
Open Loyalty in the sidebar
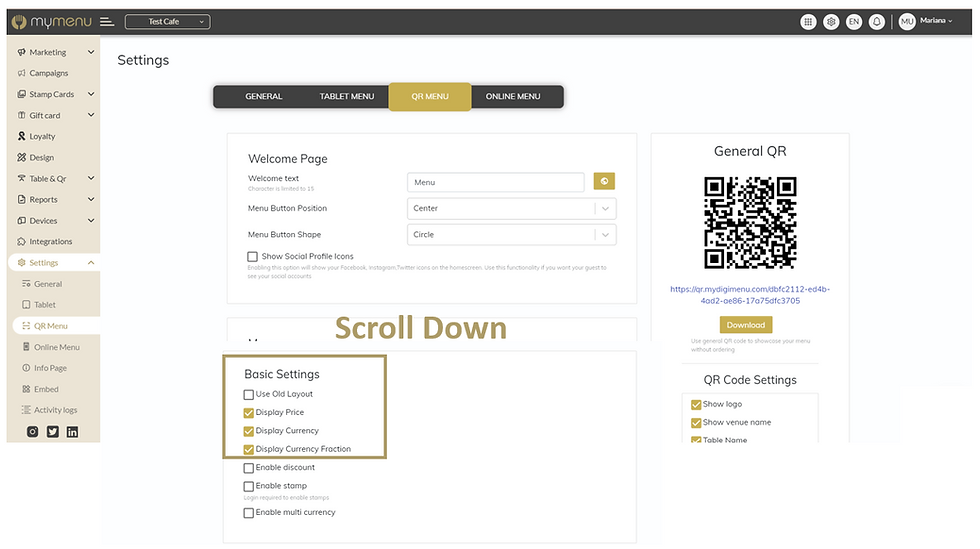(x=42, y=136)
